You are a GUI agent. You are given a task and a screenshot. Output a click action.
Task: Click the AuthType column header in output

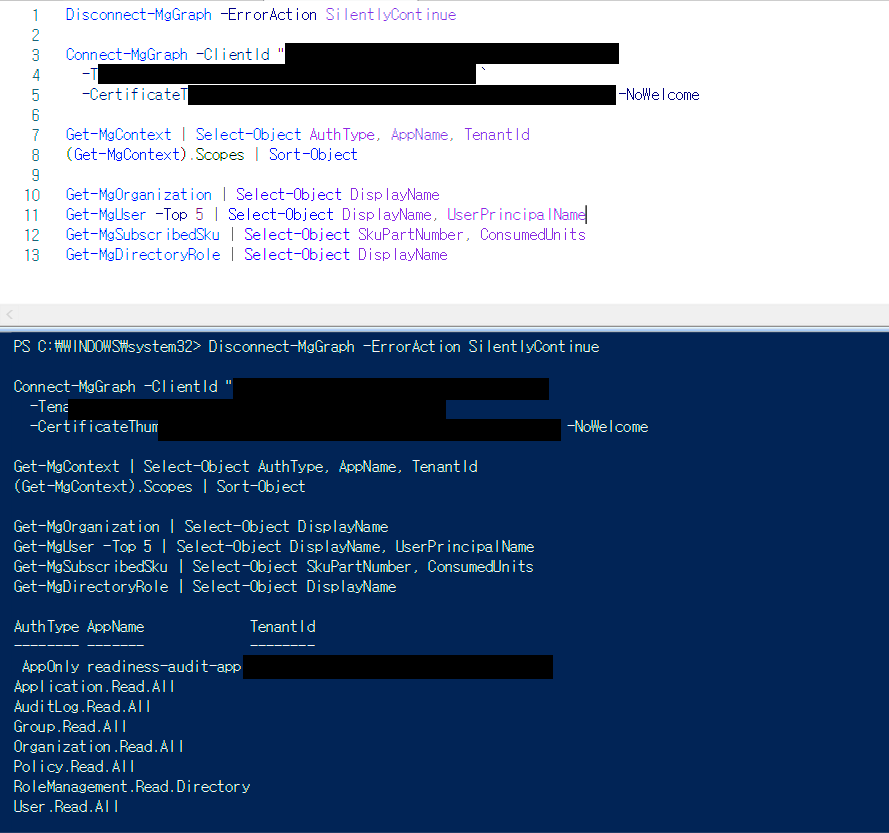[x=46, y=627]
